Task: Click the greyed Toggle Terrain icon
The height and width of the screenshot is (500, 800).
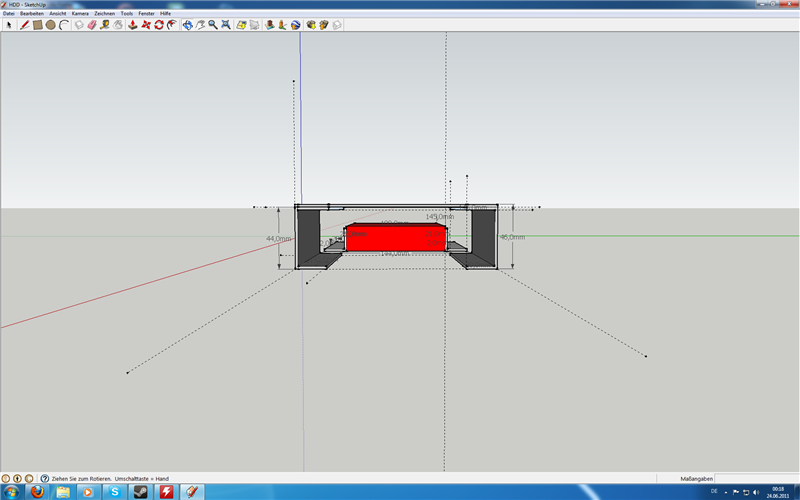Action: tap(254, 25)
